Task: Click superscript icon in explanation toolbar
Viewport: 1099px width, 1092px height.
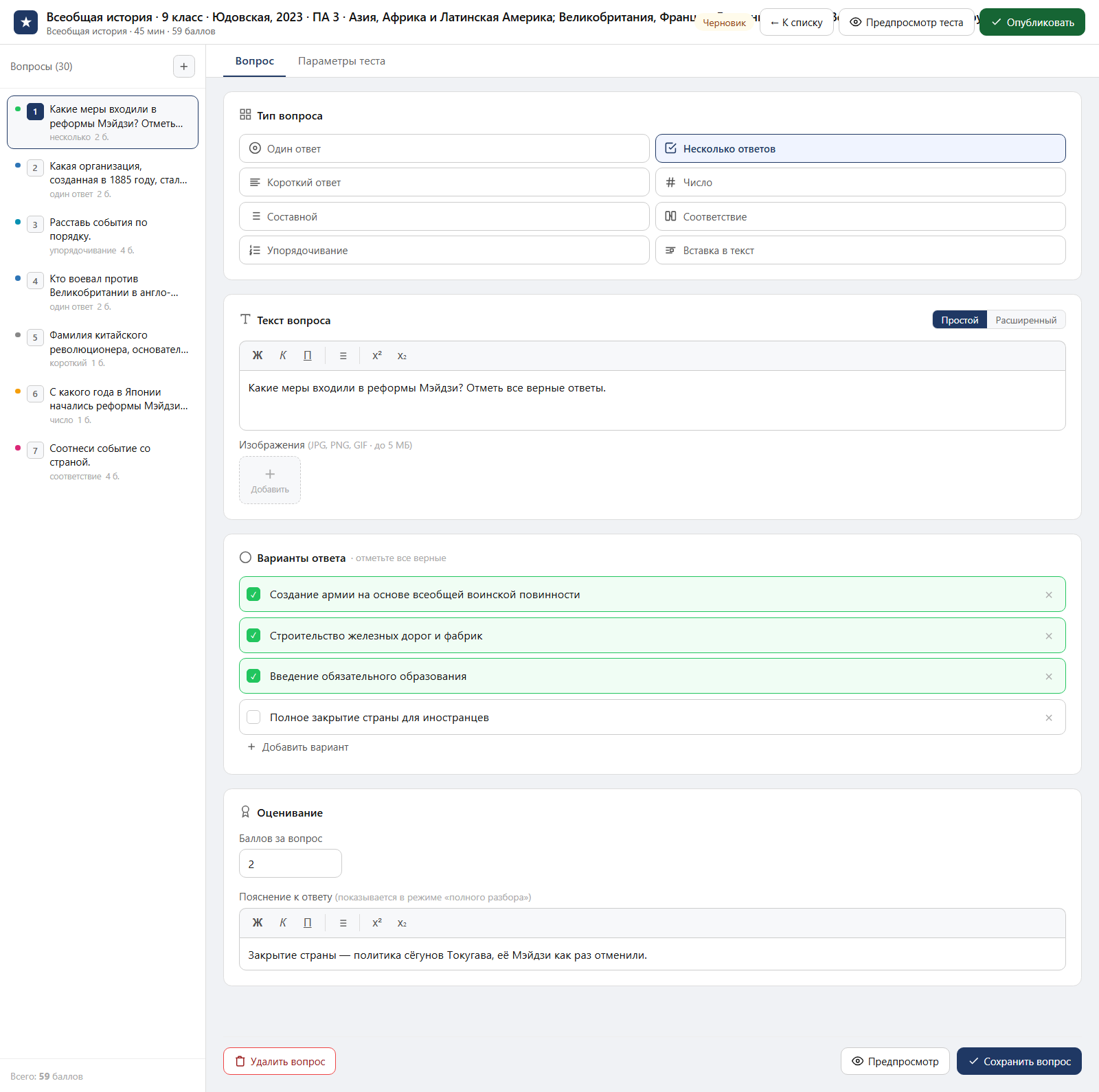Action: coord(377,923)
